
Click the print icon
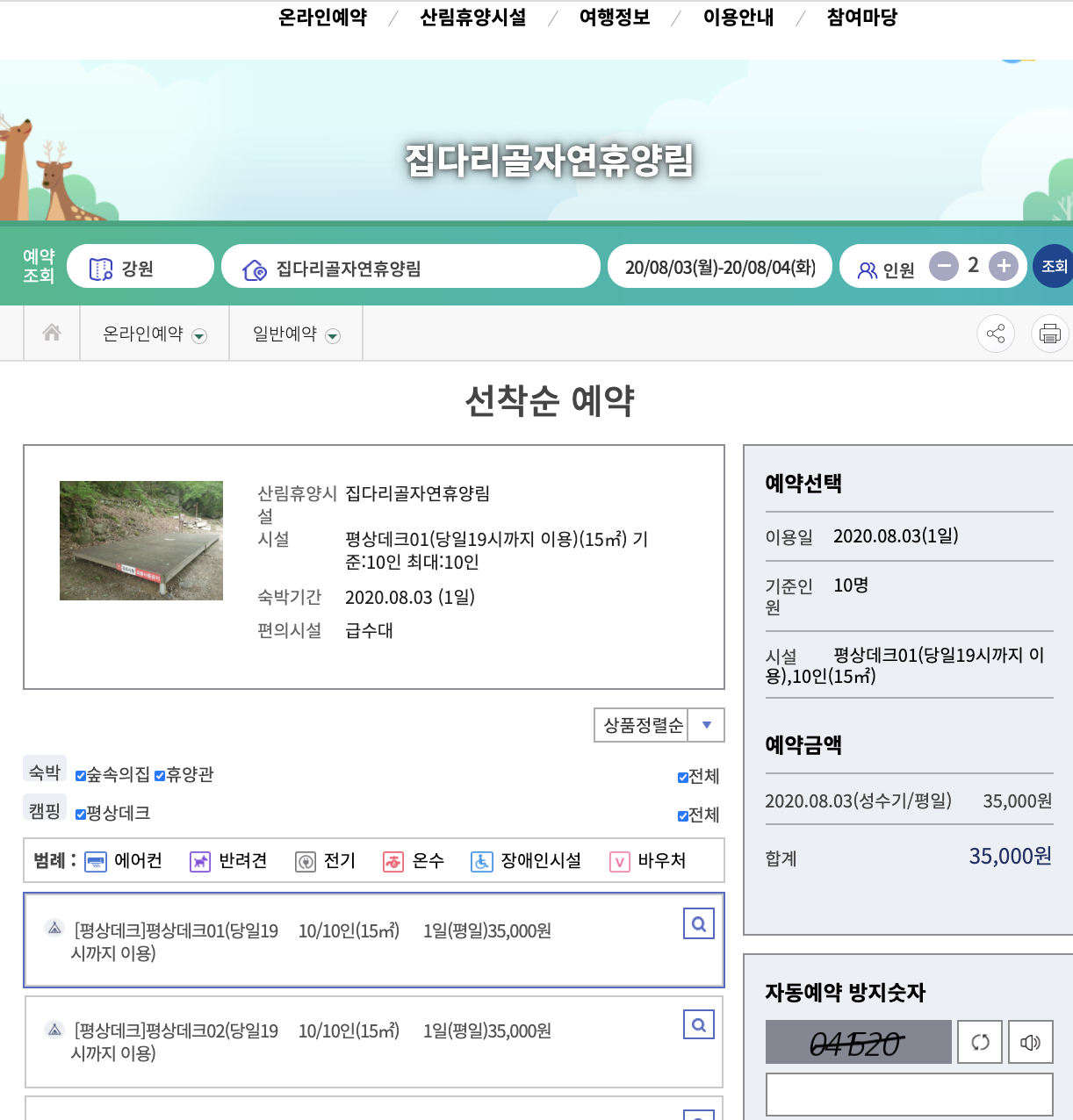[1050, 334]
